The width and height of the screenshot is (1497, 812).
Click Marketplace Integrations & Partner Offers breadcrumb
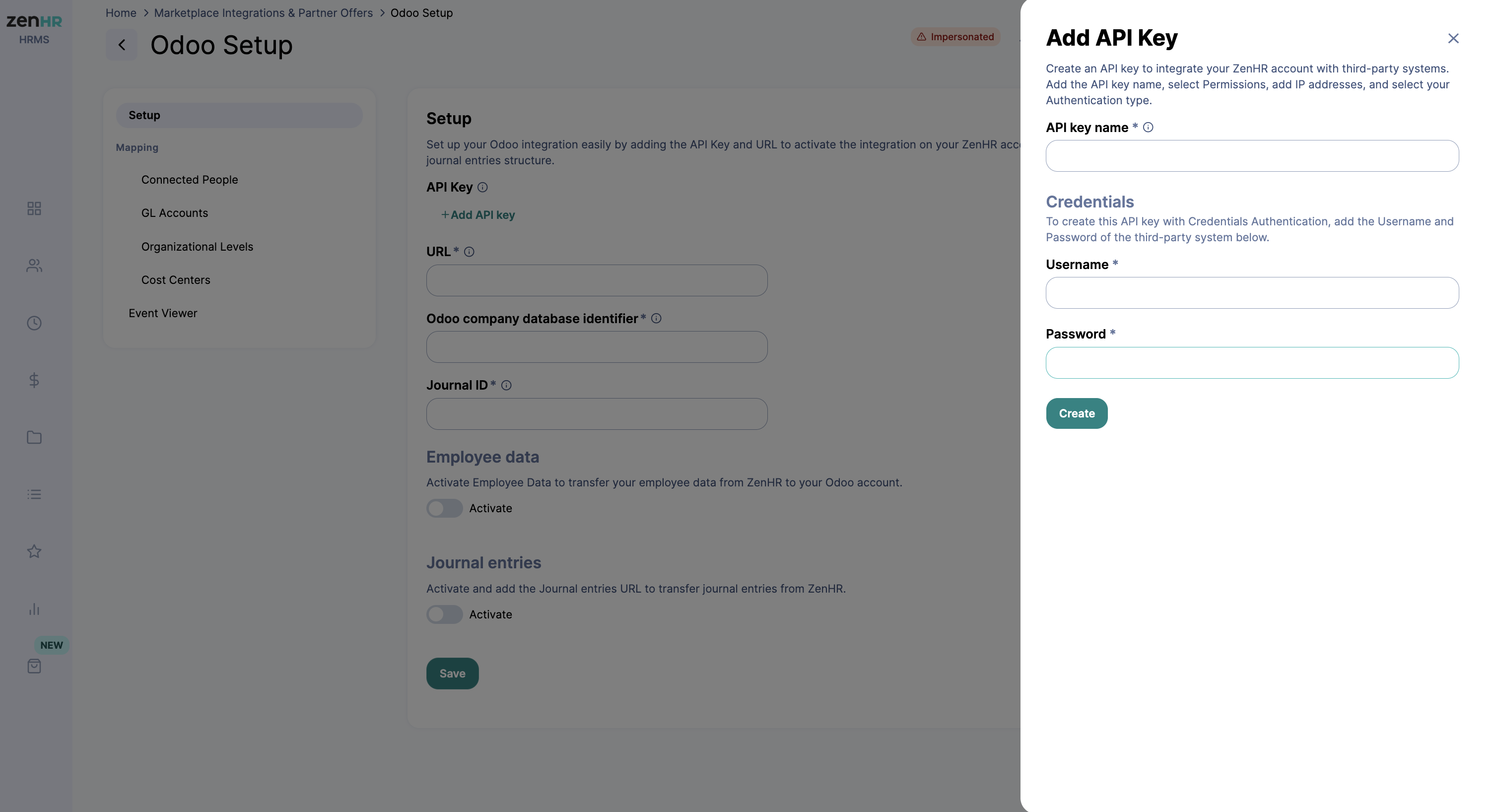pos(263,13)
